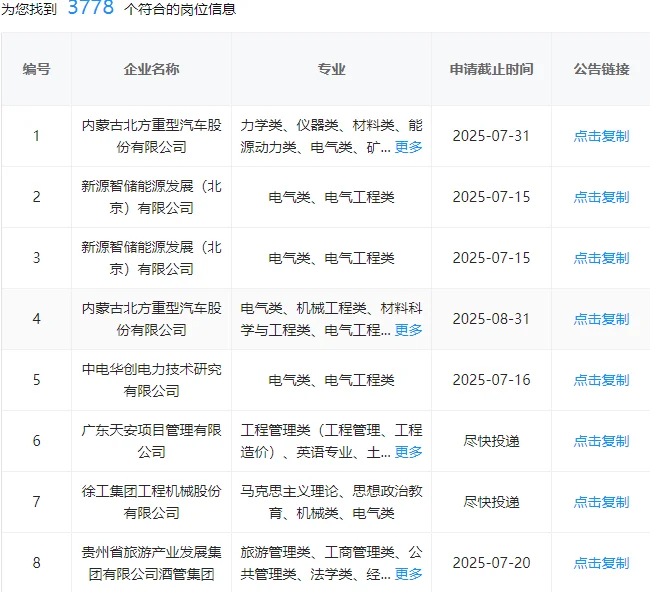Select the 3778 result count

[91, 7]
